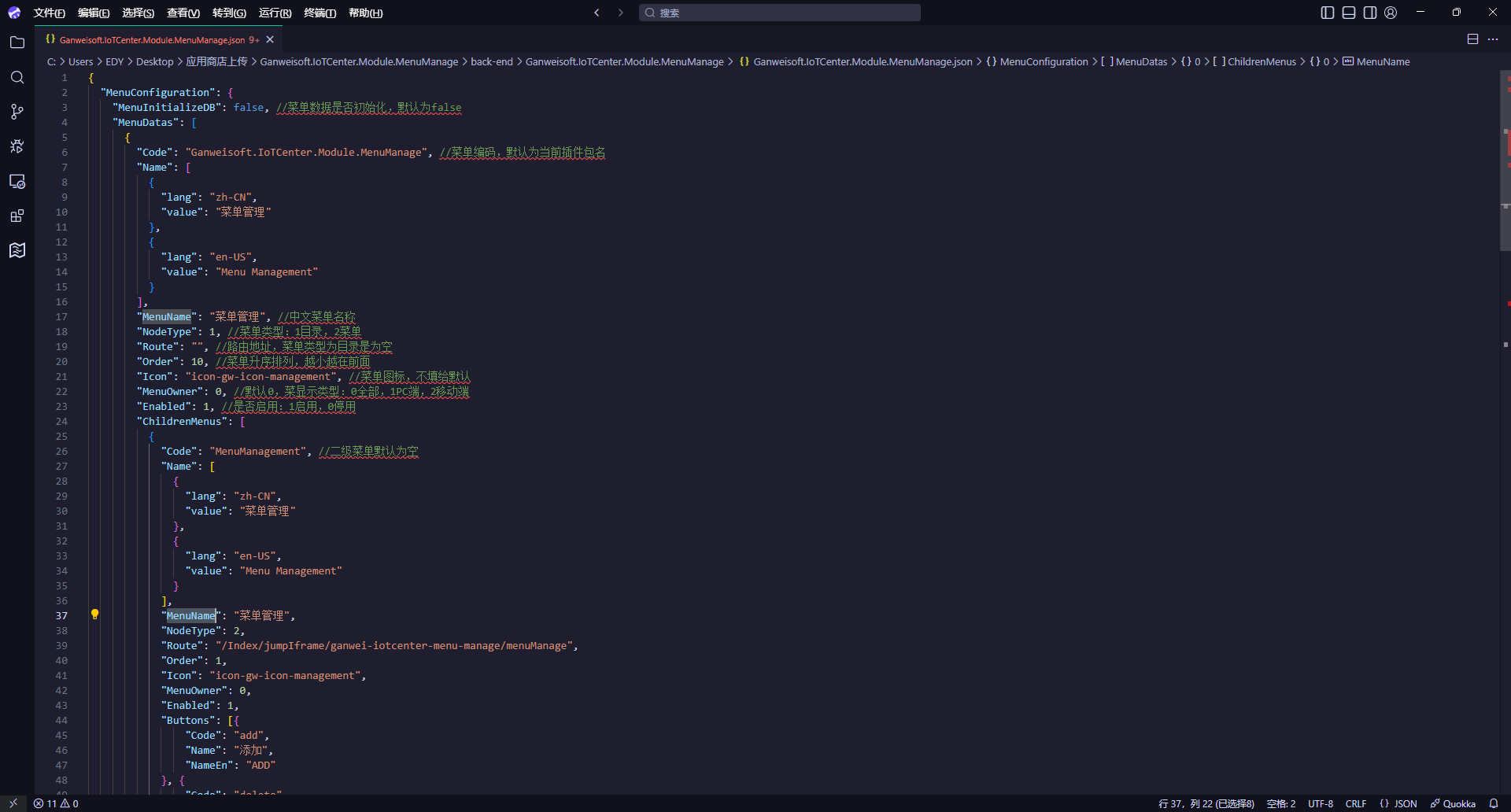Open the Source Control view
This screenshot has height=812, width=1511.
click(x=17, y=112)
